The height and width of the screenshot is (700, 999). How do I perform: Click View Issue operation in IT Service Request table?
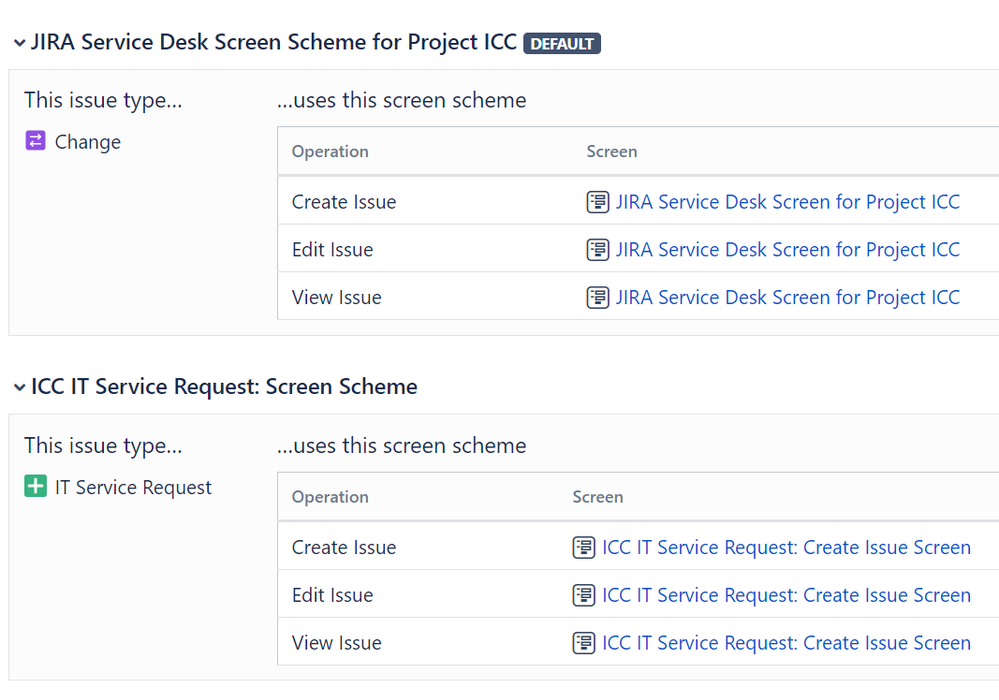tap(336, 643)
